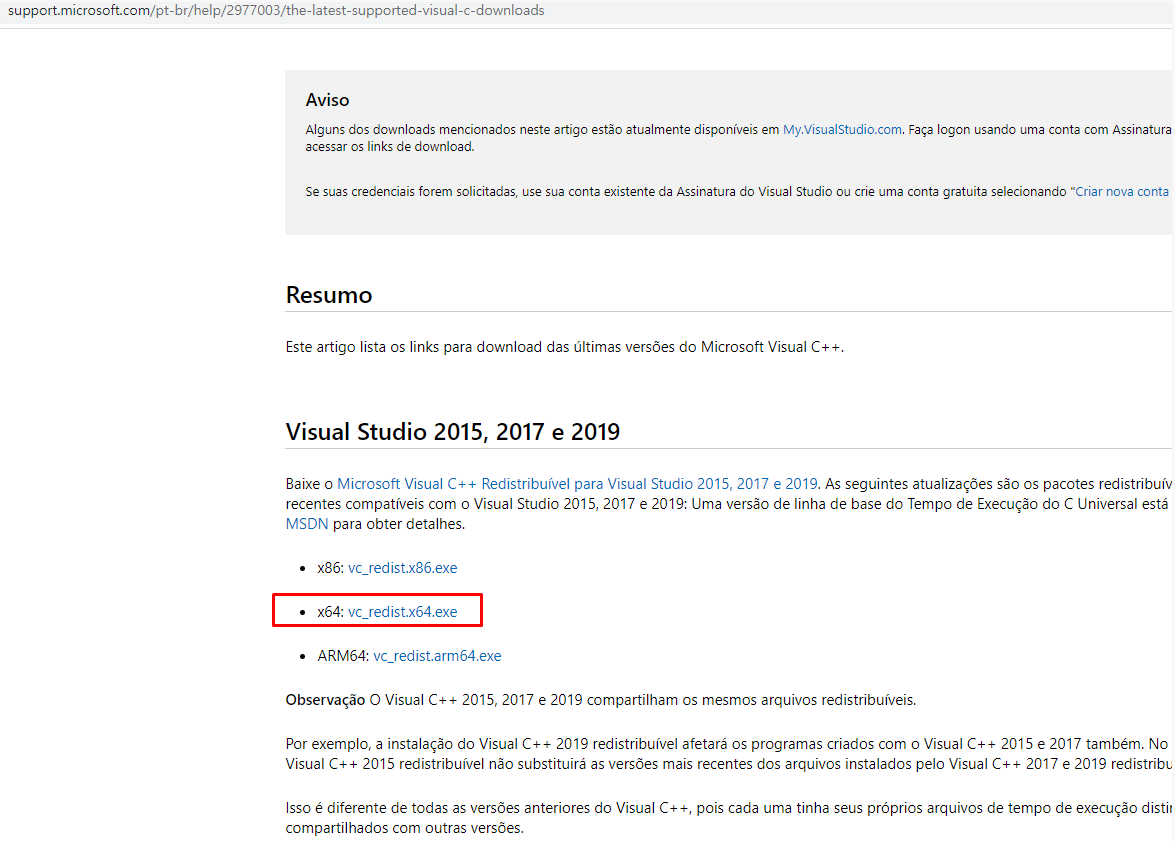Open the My.VisualStudio.com link
Screen dimensions: 1175x841
[842, 130]
